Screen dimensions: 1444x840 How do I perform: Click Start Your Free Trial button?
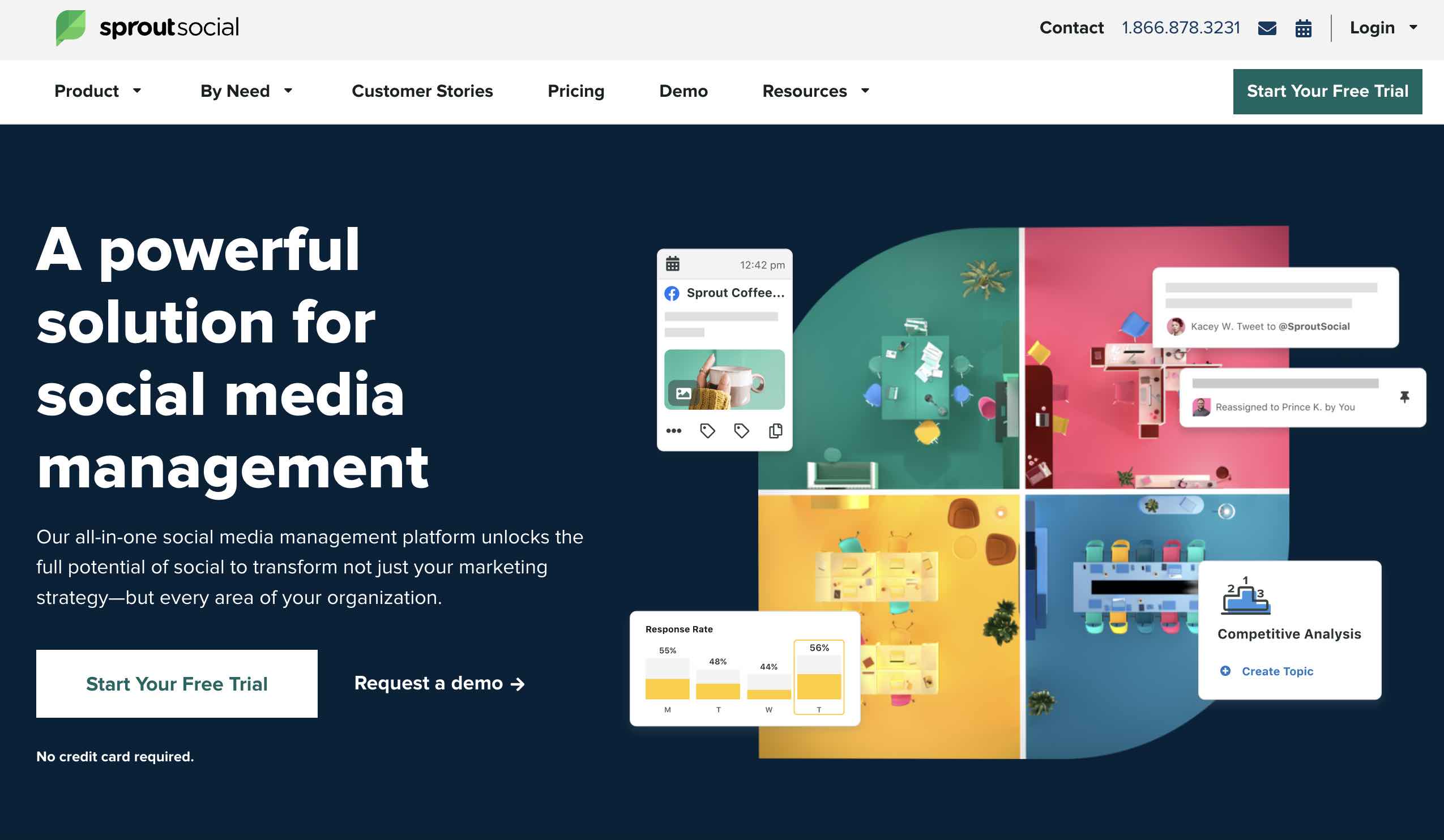(1327, 91)
